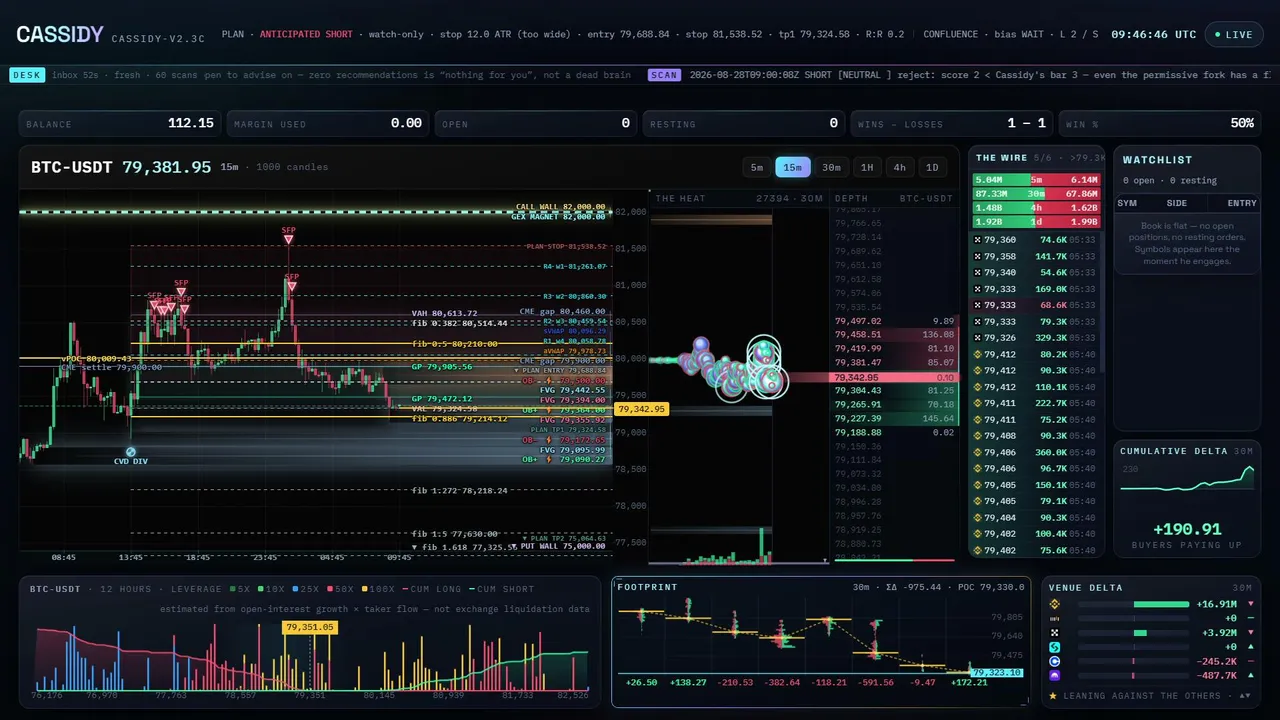Click exchange icon on 79,326 wire row
The height and width of the screenshot is (720, 1280).
(x=978, y=337)
